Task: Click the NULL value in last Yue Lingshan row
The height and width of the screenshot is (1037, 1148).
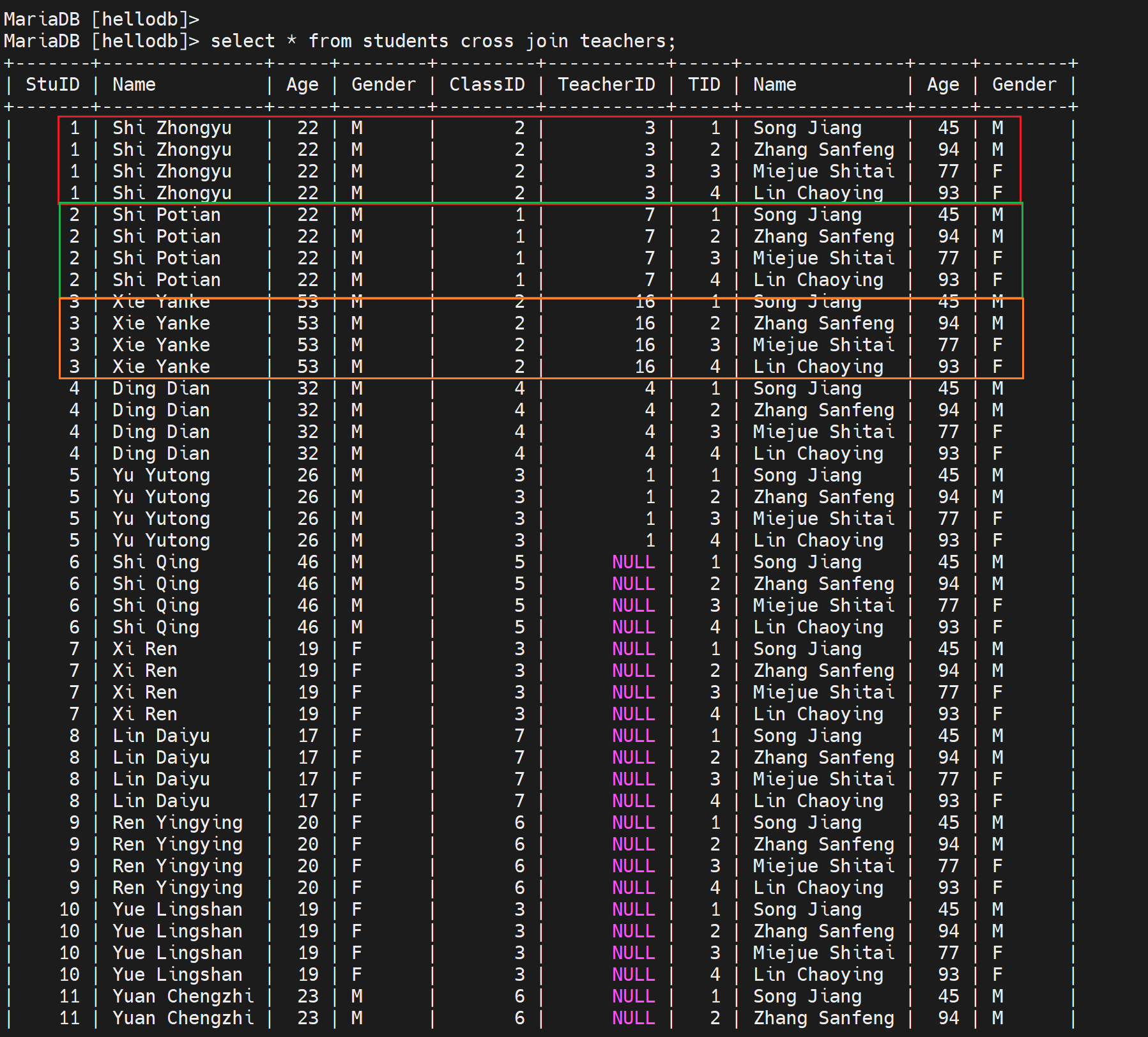Action: pyautogui.click(x=633, y=975)
